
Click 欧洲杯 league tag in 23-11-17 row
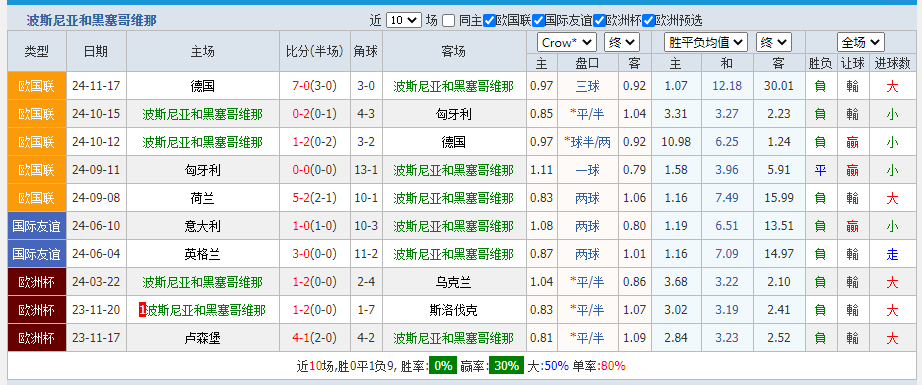pyautogui.click(x=36, y=338)
